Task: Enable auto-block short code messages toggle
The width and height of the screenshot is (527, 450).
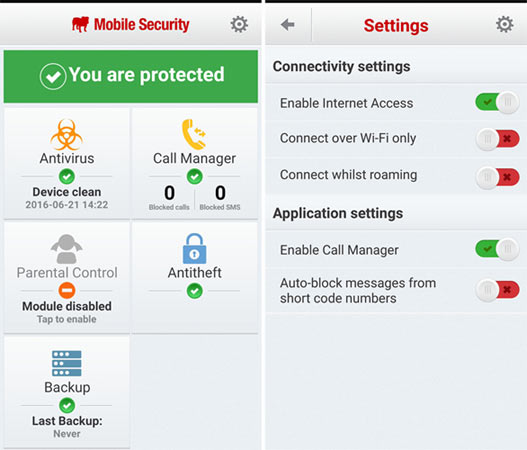Action: click(497, 290)
